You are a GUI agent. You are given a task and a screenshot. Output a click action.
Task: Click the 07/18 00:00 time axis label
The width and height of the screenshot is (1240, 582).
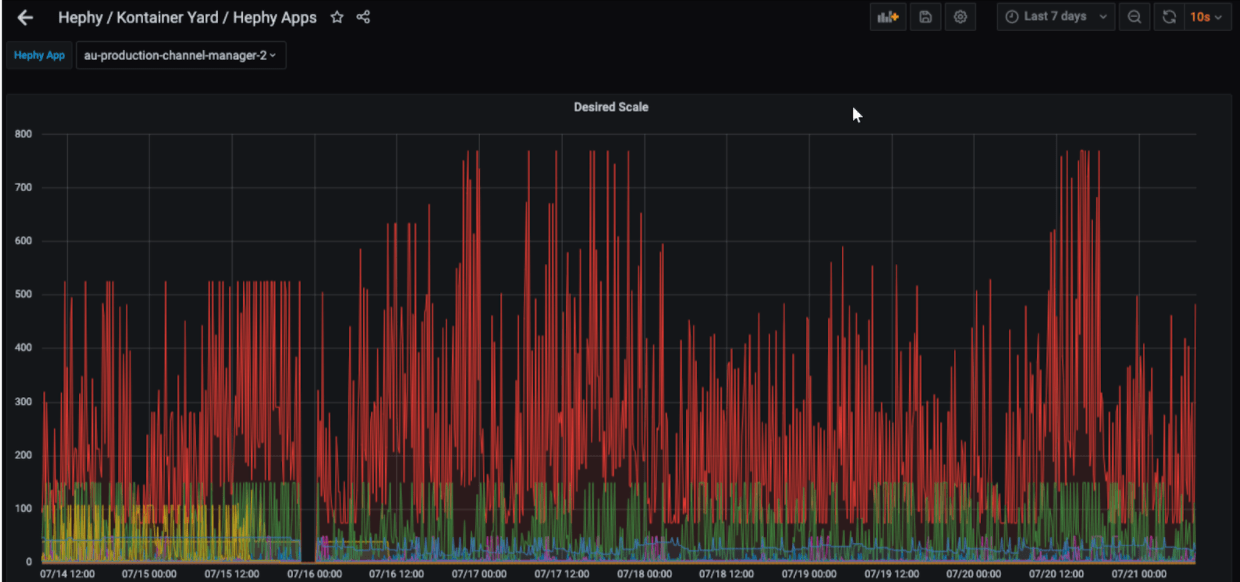[x=645, y=574]
